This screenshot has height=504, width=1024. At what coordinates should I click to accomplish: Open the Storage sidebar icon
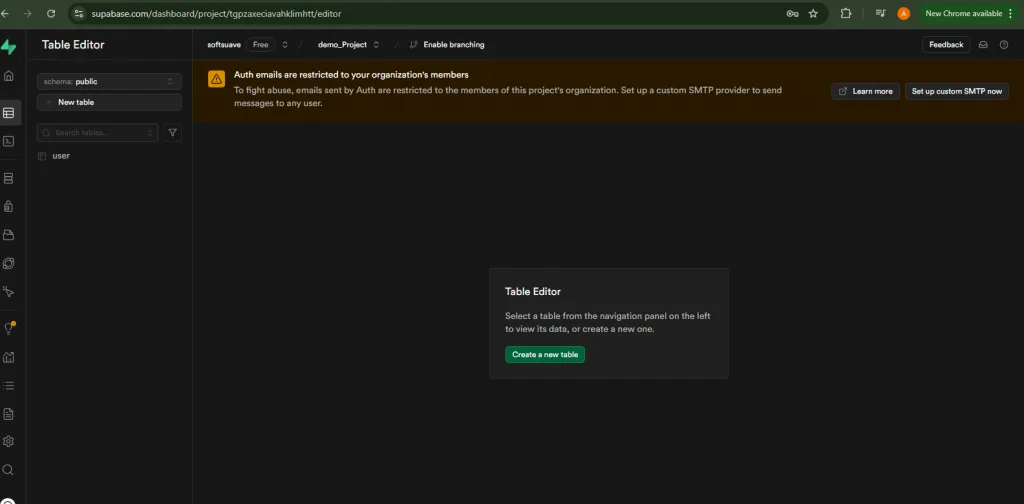[8, 234]
